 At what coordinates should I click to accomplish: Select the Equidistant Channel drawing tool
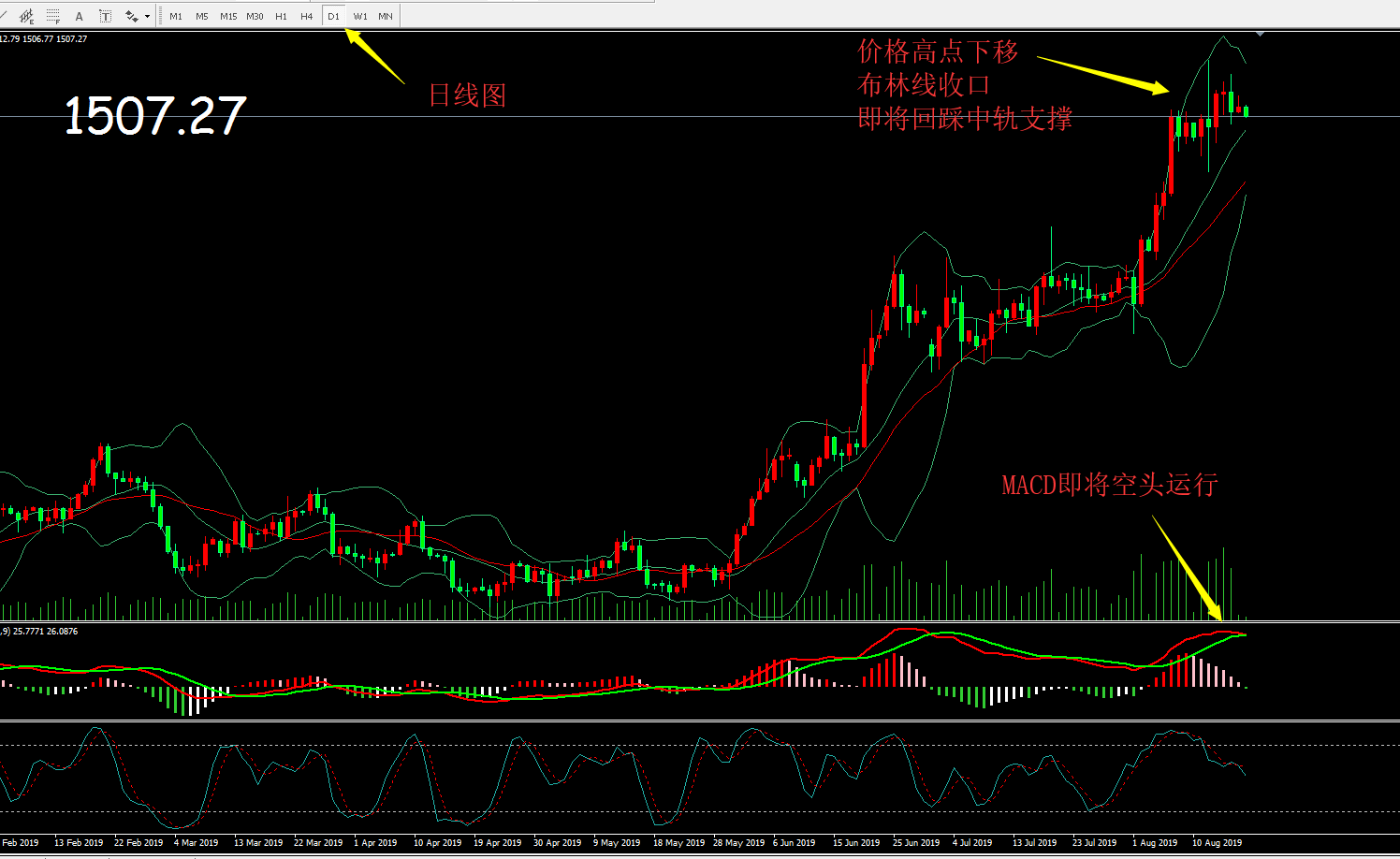(x=26, y=16)
